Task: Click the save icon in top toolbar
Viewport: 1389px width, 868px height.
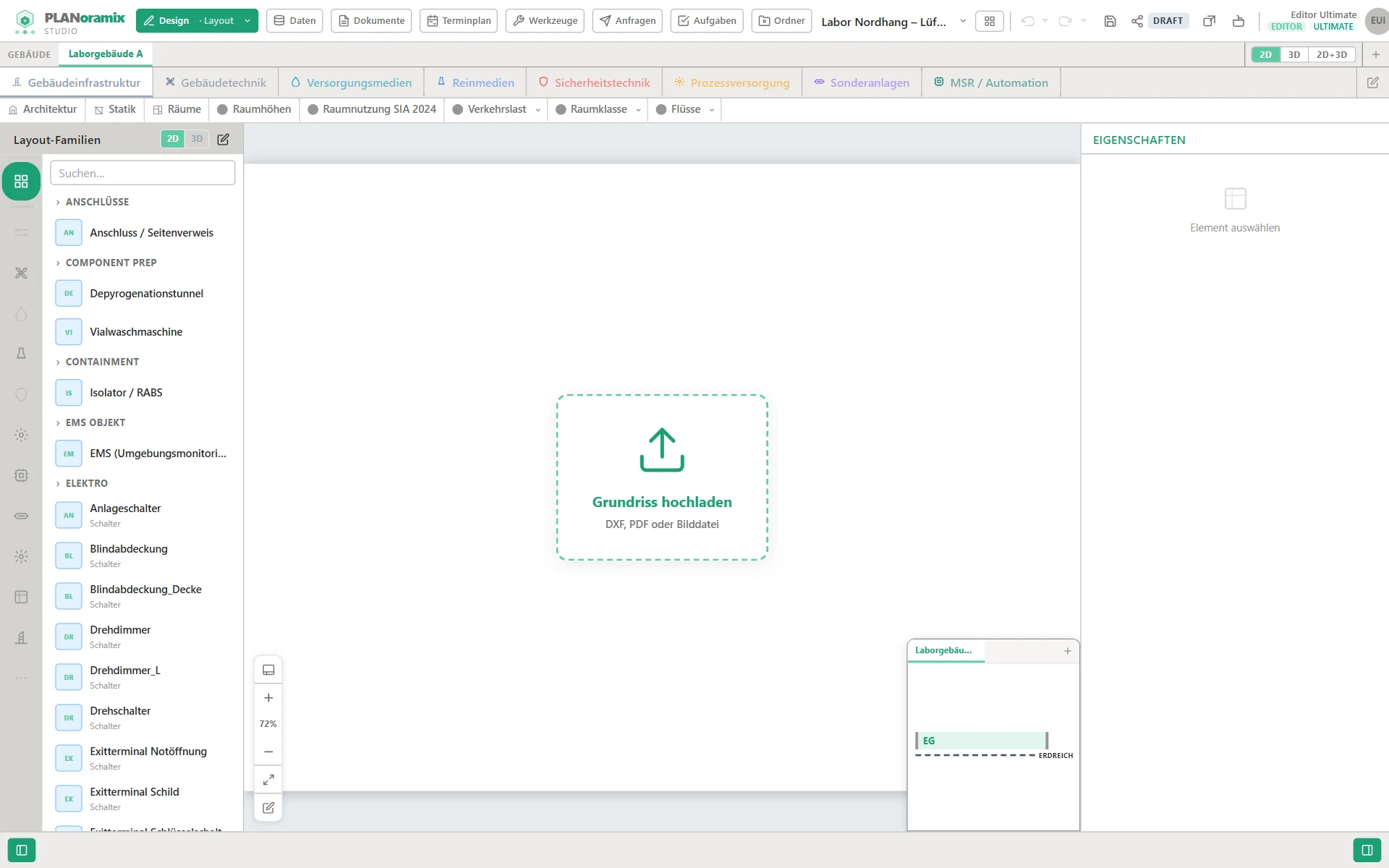Action: point(1110,21)
